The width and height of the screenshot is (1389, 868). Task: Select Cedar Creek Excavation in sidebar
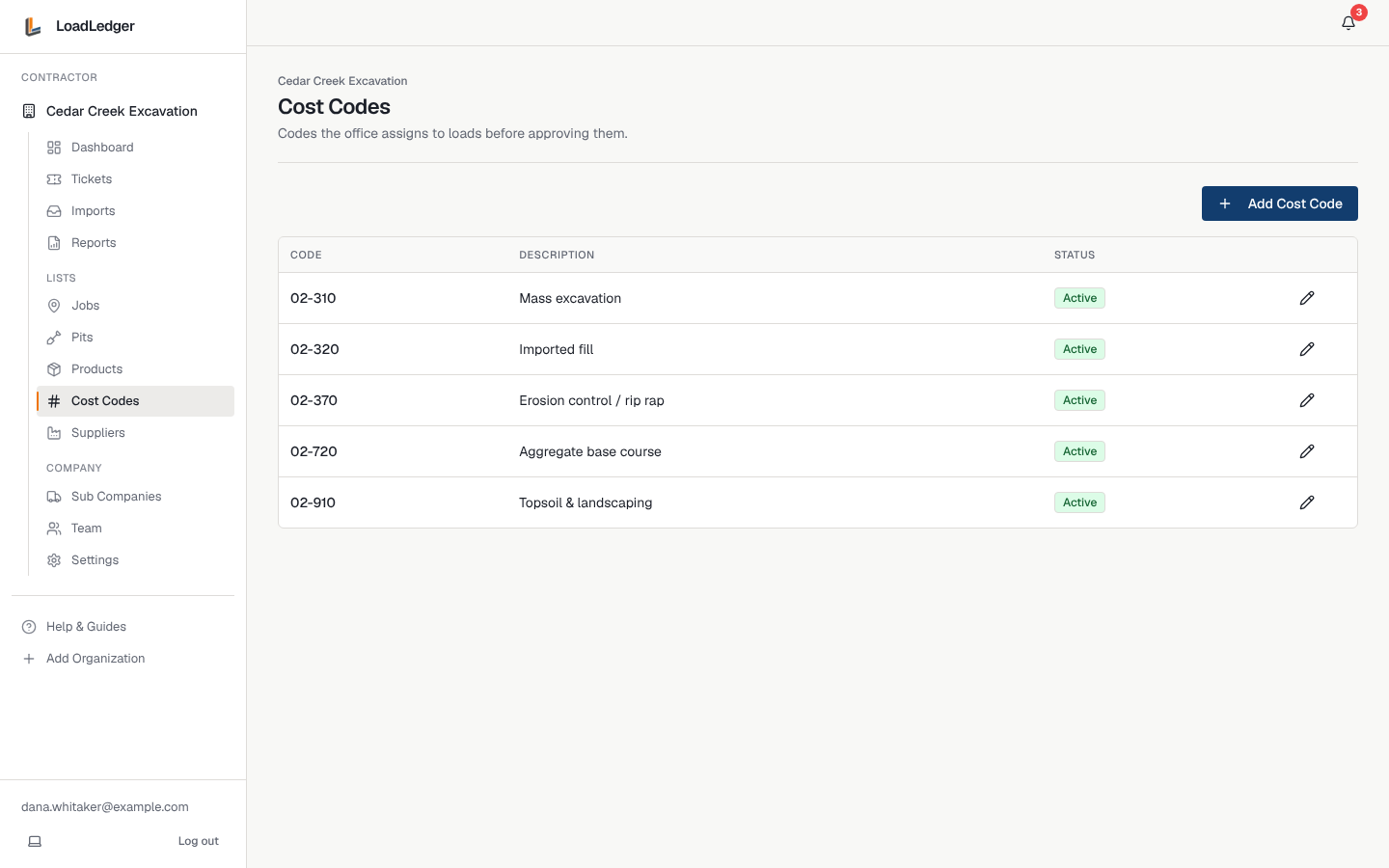point(123,111)
